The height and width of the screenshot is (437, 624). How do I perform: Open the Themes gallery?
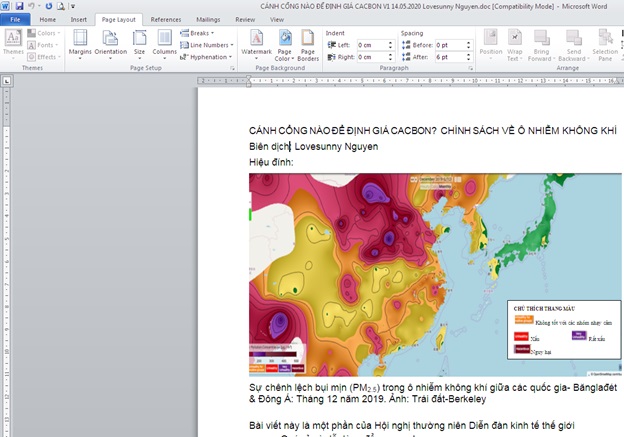(13, 42)
